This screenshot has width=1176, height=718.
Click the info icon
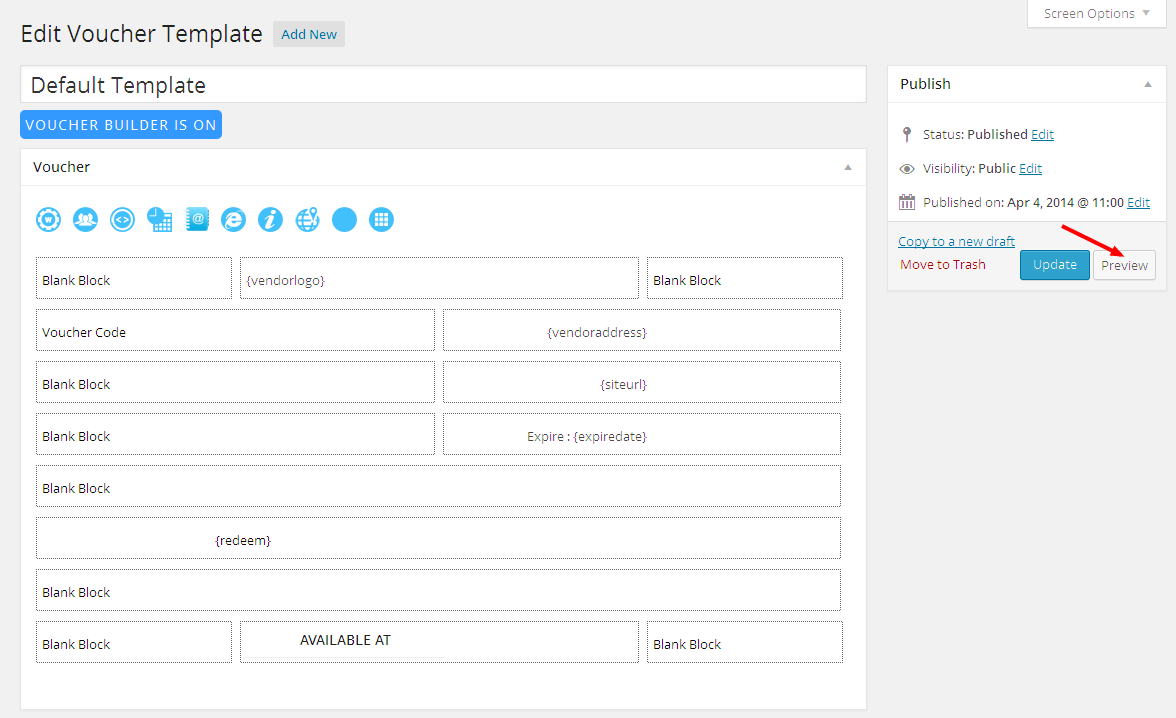point(271,220)
